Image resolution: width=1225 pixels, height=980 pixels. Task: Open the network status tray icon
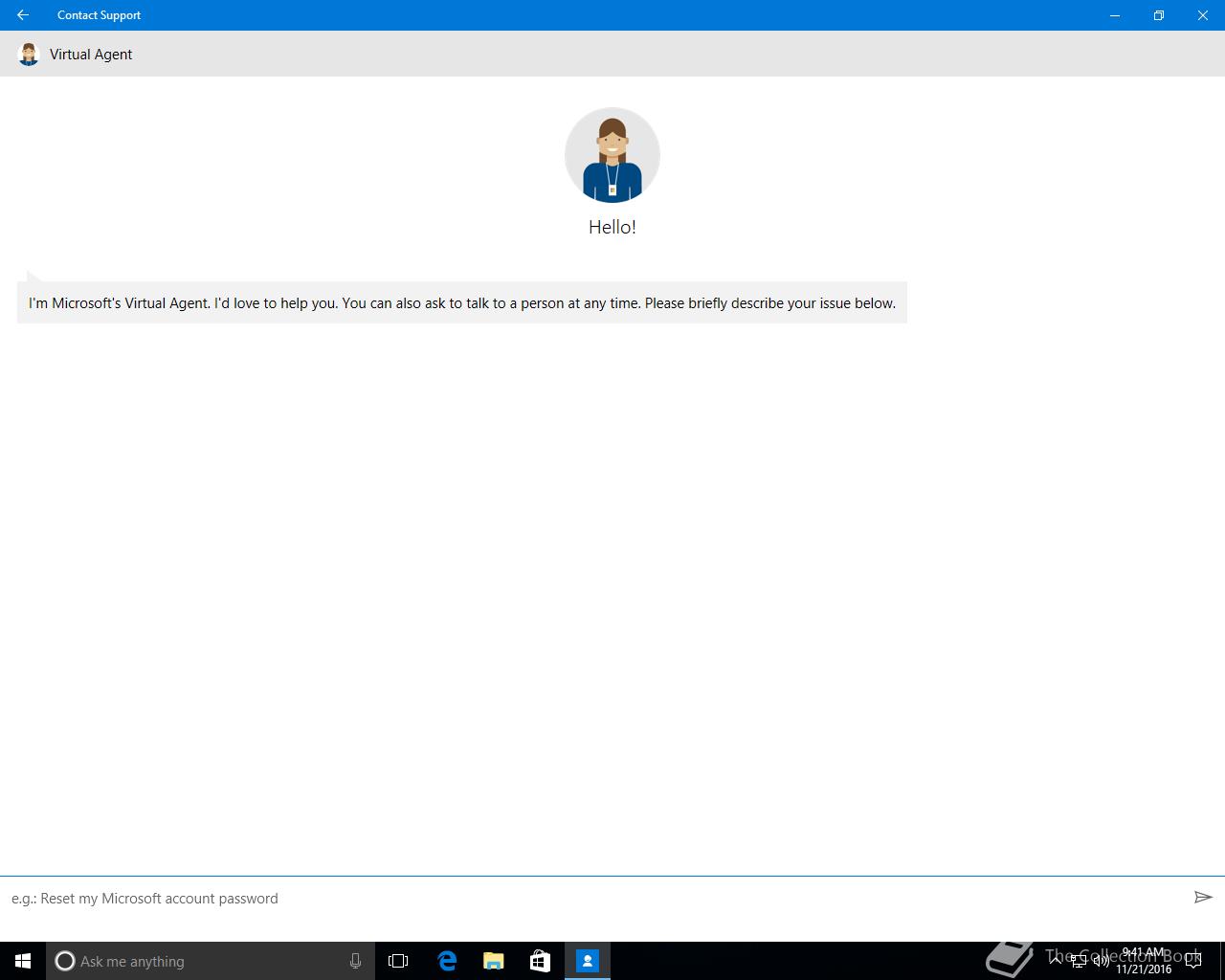[1079, 961]
